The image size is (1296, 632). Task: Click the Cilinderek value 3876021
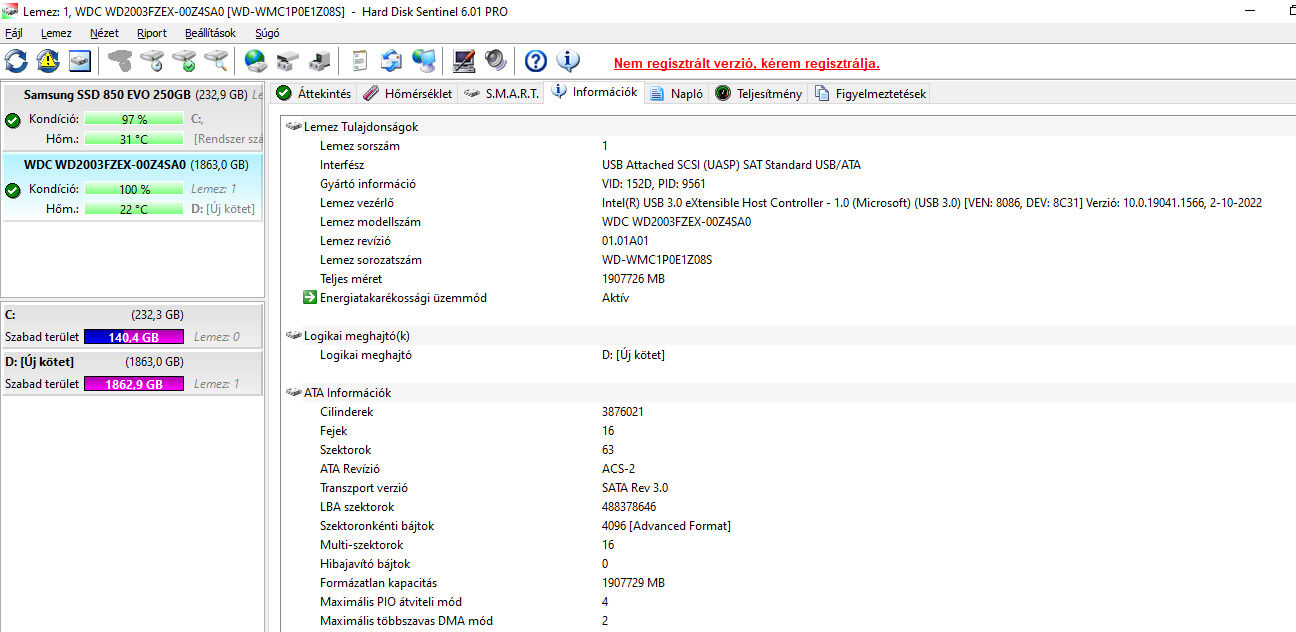pos(623,412)
